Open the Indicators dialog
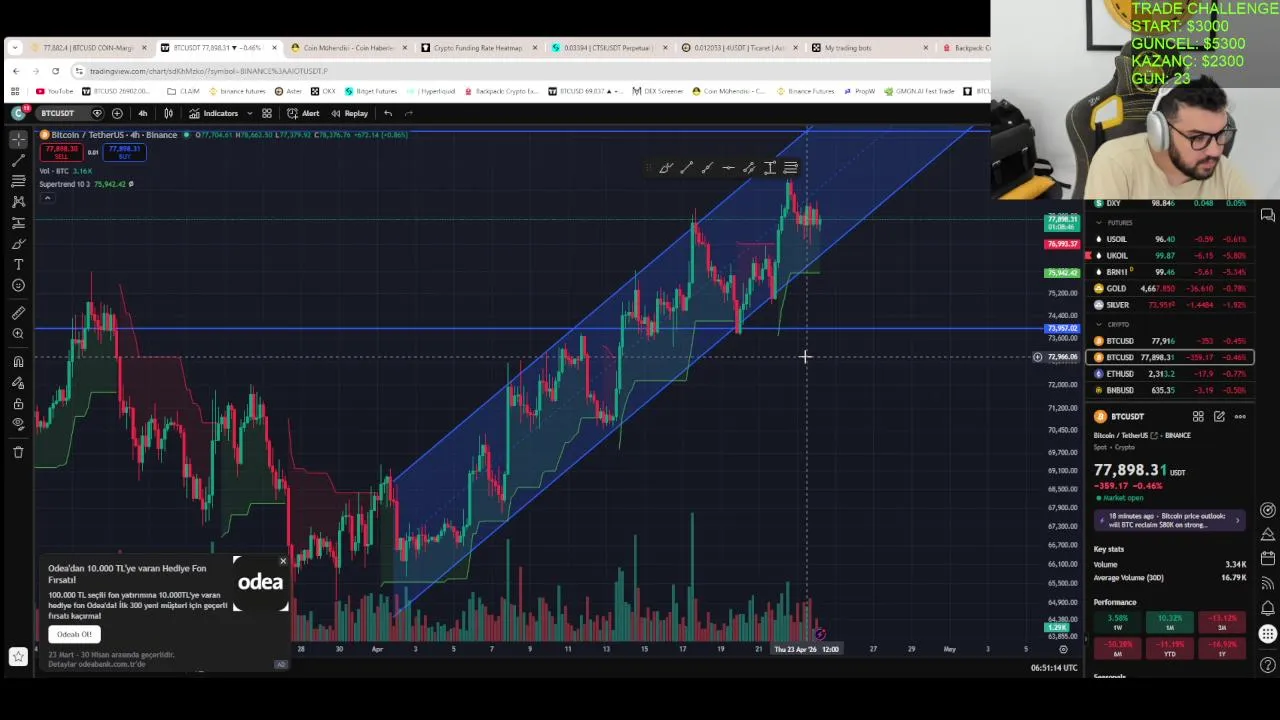 coord(214,113)
